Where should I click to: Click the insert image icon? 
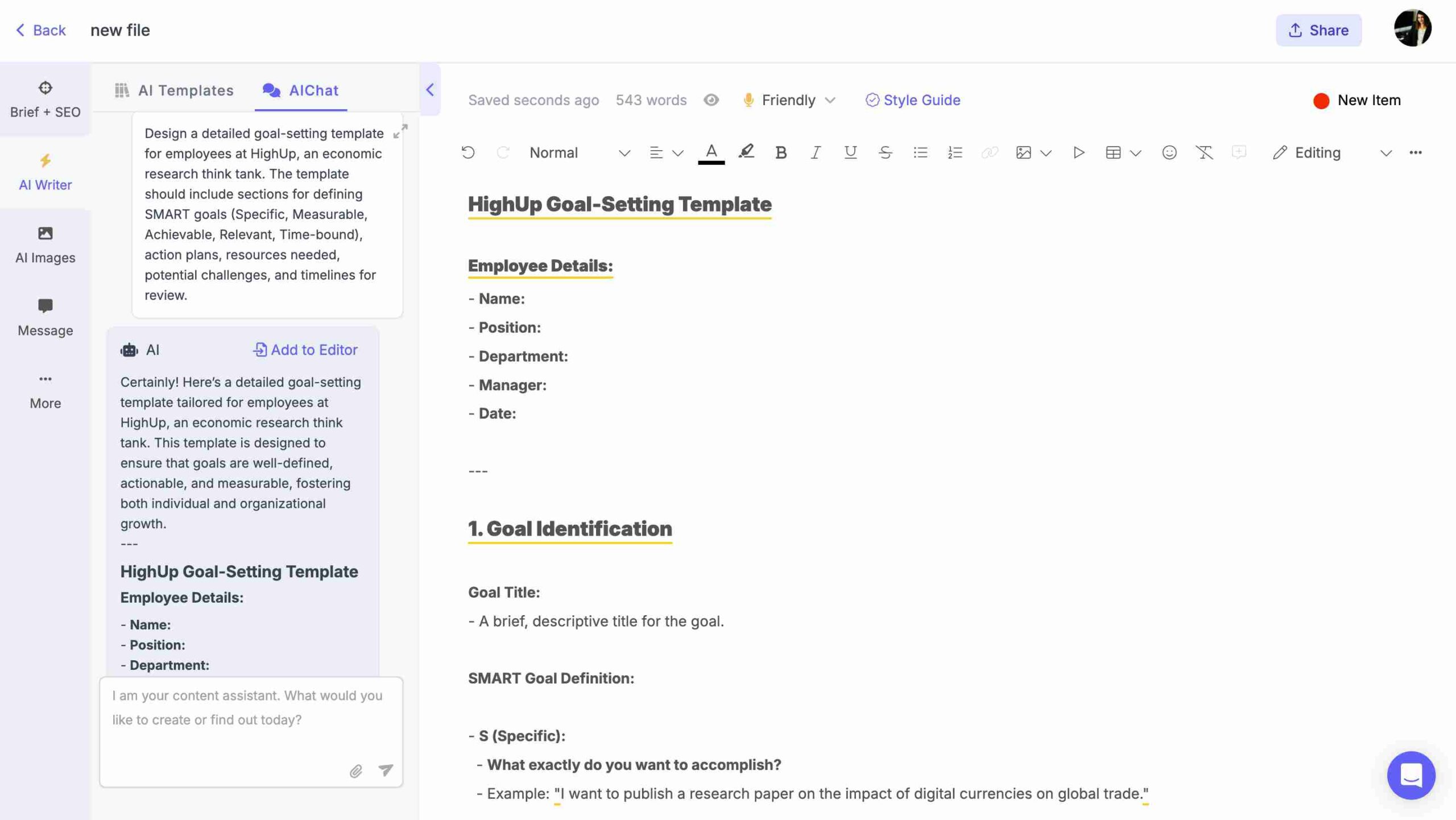(1023, 152)
